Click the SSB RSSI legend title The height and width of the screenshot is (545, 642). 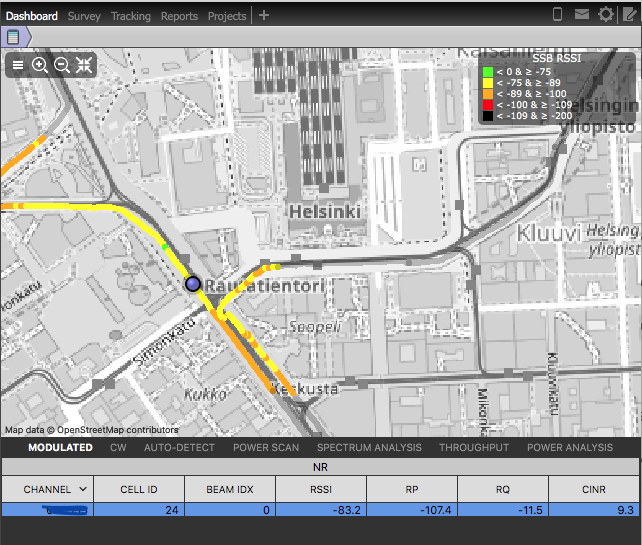[556, 59]
